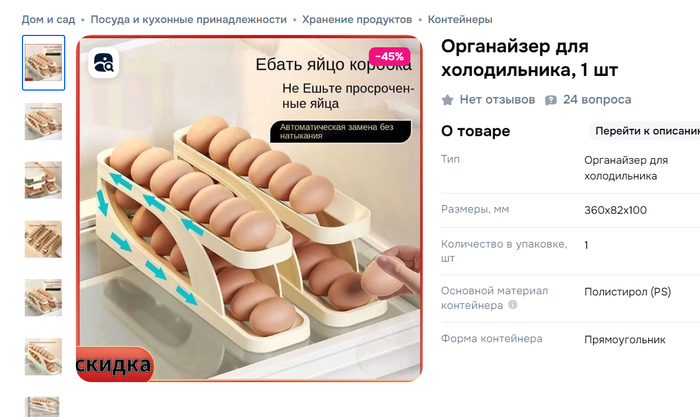Select the partially visible bottom thumbnail

(42, 407)
